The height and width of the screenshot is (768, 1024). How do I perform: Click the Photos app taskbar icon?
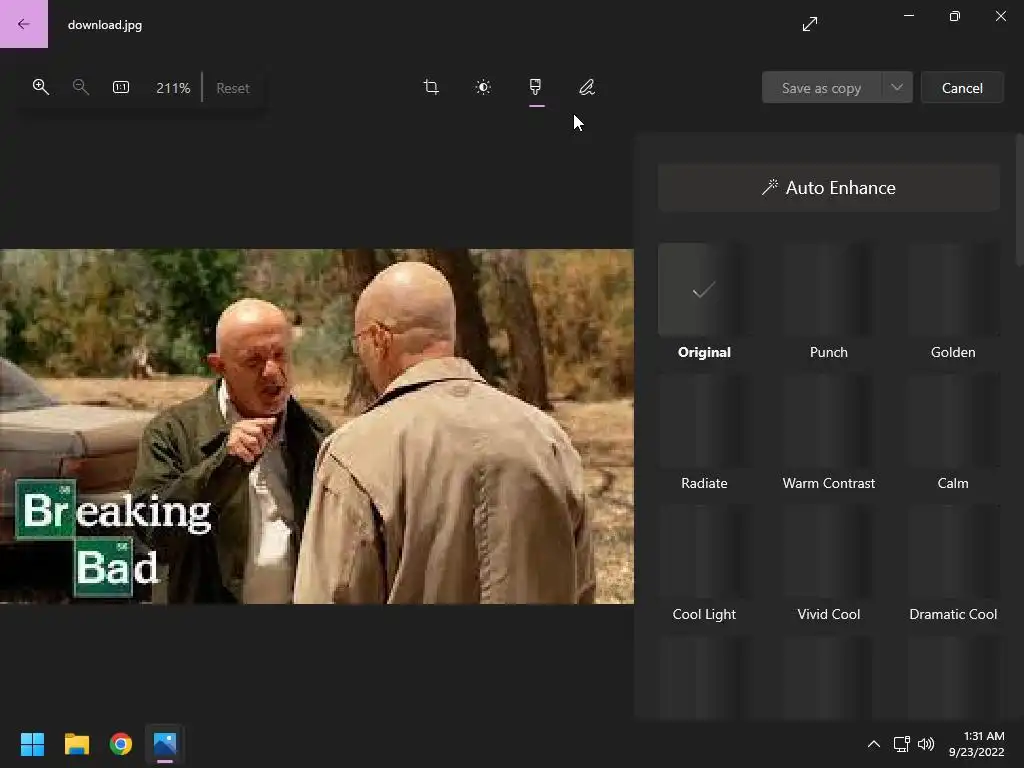pos(165,744)
